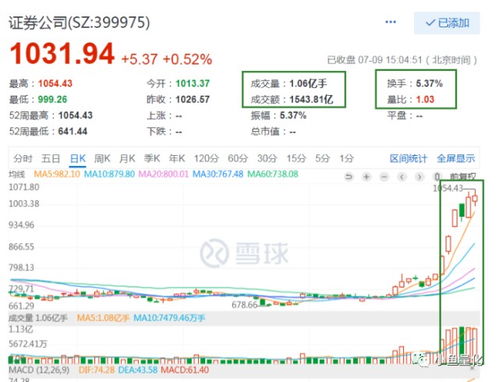Move chart left with left chevron
Screen dimensions: 499x382
[402, 176]
